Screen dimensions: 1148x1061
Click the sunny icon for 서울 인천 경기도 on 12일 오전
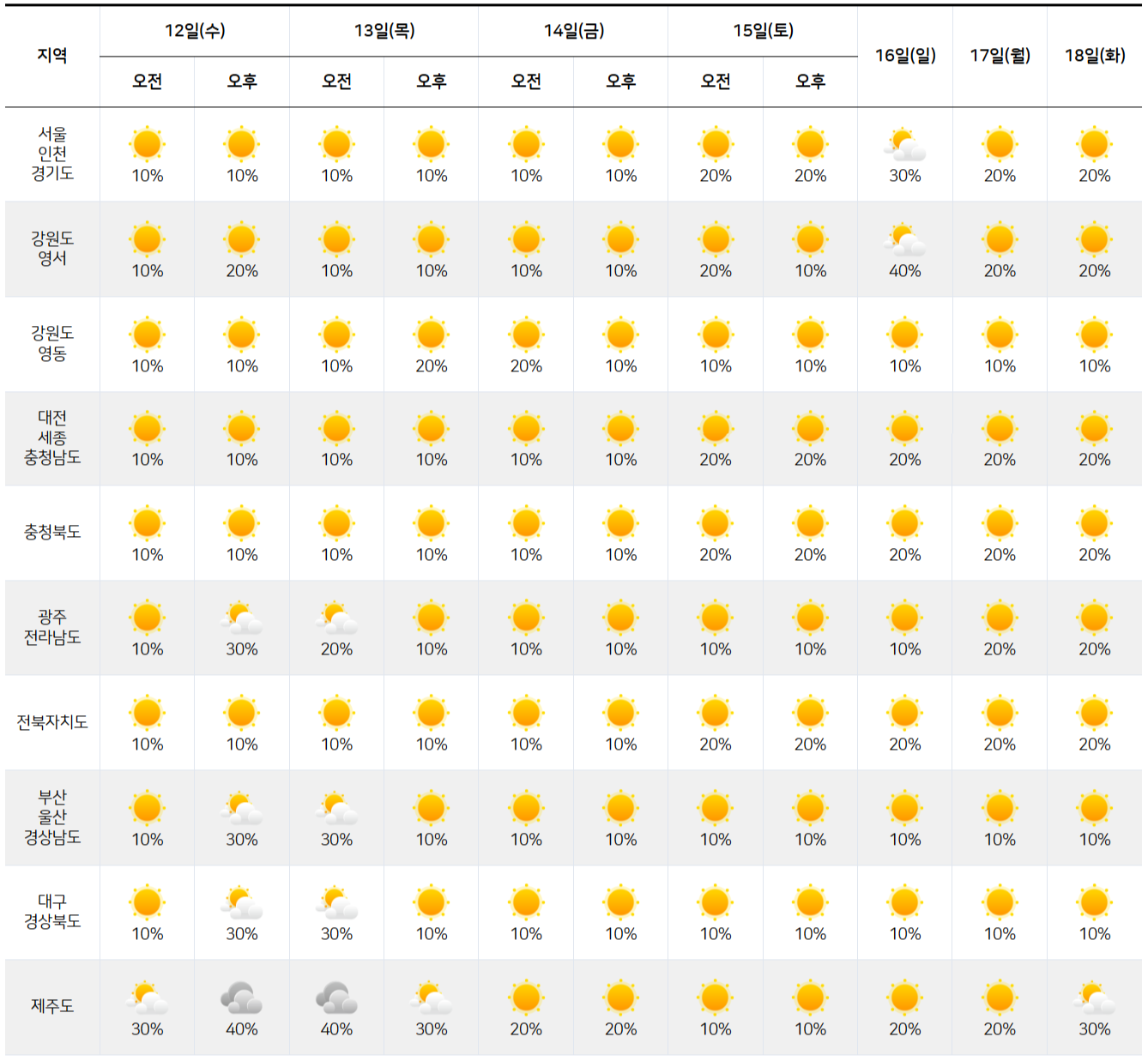click(147, 144)
